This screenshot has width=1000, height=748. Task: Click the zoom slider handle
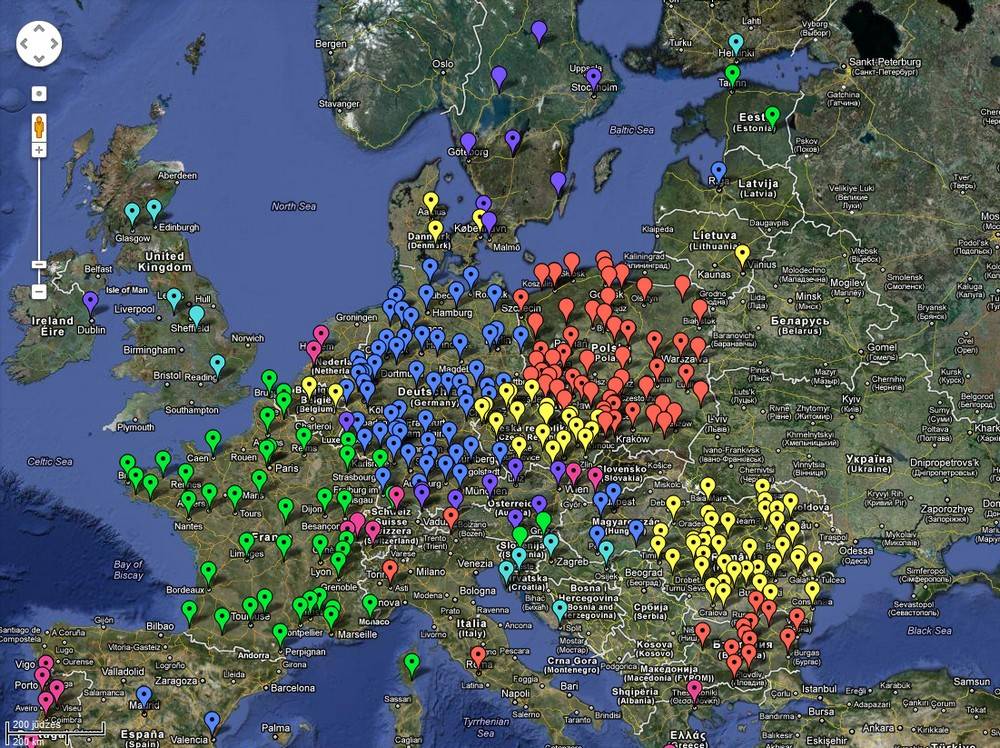(39, 264)
